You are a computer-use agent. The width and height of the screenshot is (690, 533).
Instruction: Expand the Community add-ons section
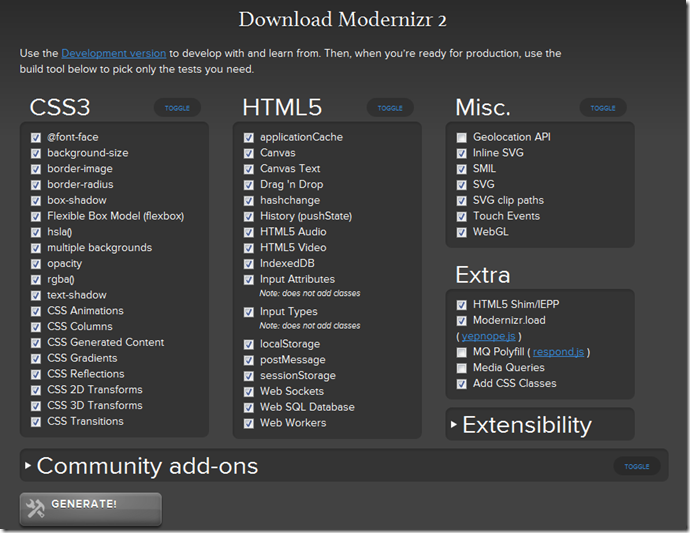[x=28, y=466]
